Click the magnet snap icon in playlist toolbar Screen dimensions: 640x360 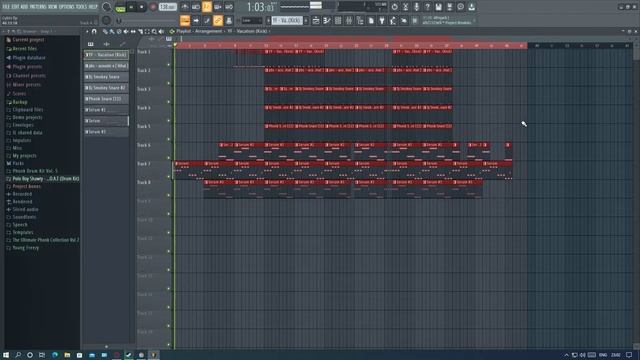(x=94, y=31)
